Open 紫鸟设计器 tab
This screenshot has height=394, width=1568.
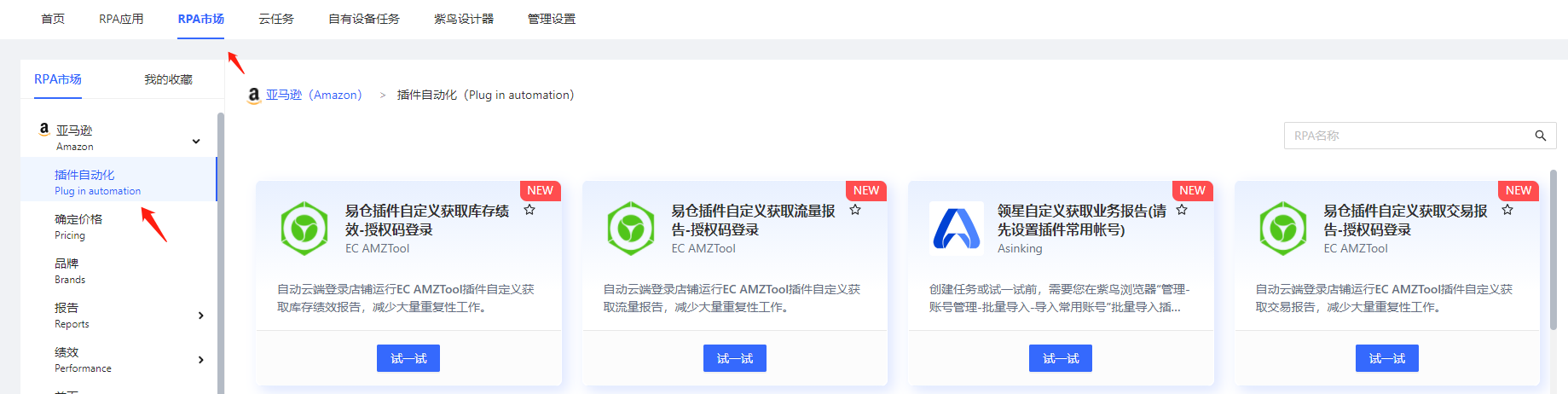(464, 19)
